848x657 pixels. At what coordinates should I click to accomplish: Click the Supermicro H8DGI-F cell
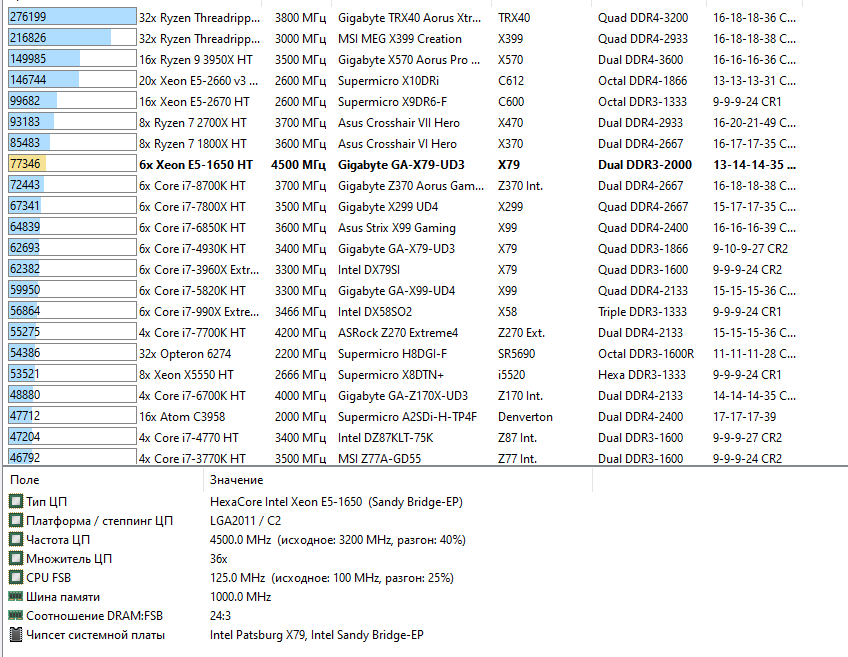(x=393, y=354)
